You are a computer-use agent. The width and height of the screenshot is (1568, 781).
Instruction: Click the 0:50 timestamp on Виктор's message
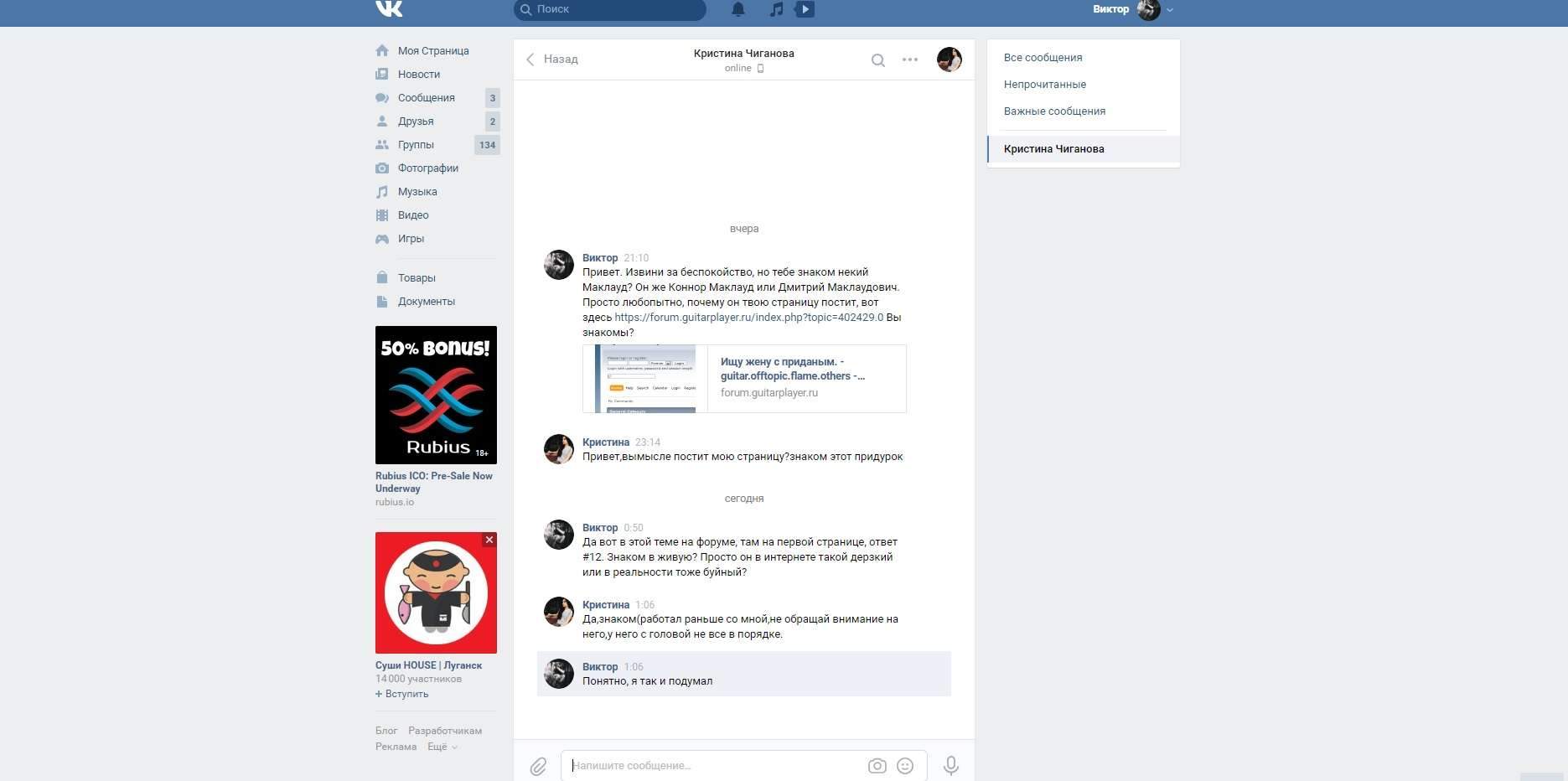click(634, 528)
